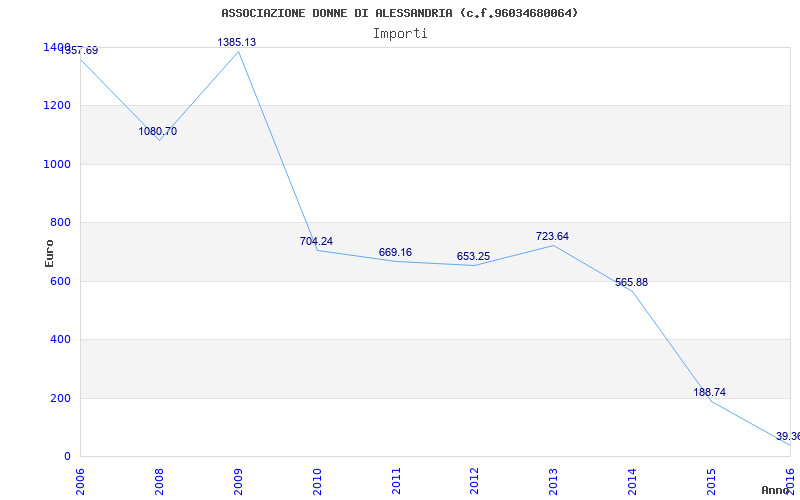Click the 2014 x-axis tick label
Viewport: 800px width, 500px height.
point(633,481)
